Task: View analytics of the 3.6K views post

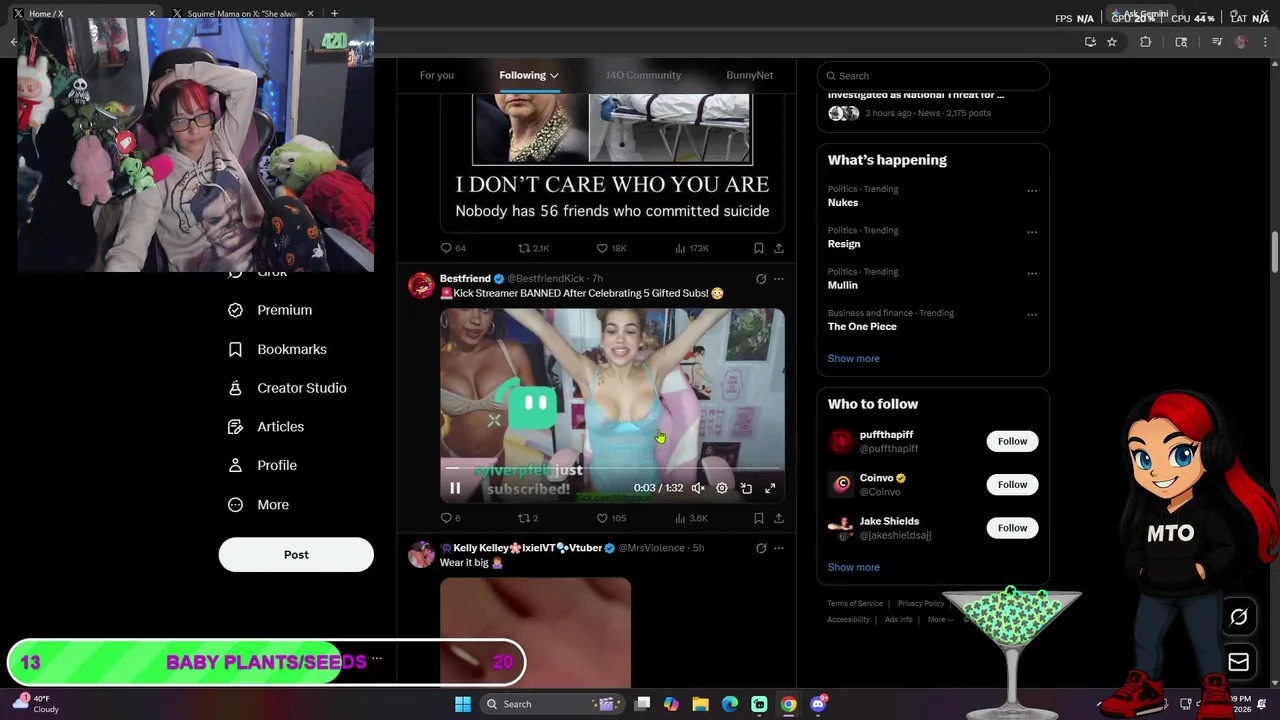Action: click(x=691, y=518)
